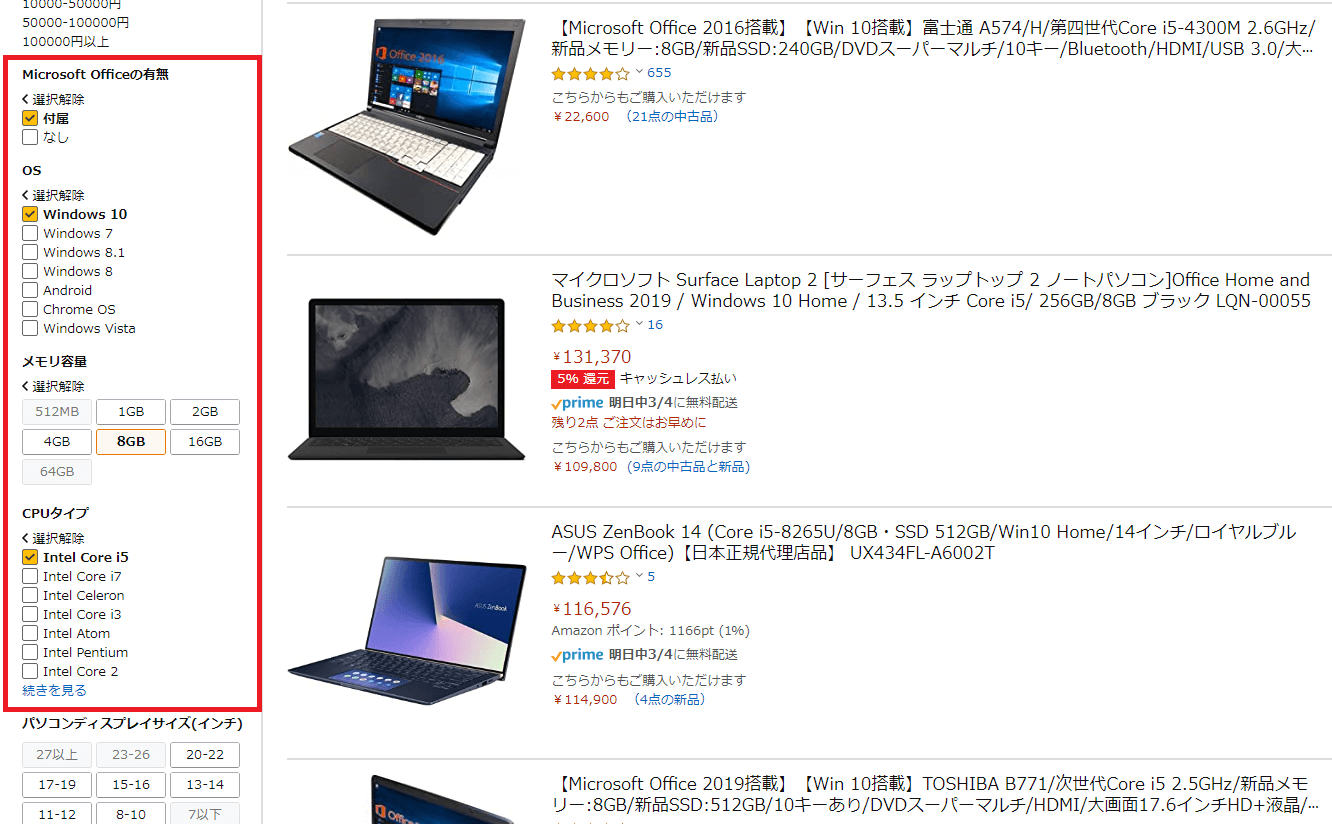
Task: Open the Surface Laptop 2 product image
Action: [x=406, y=380]
